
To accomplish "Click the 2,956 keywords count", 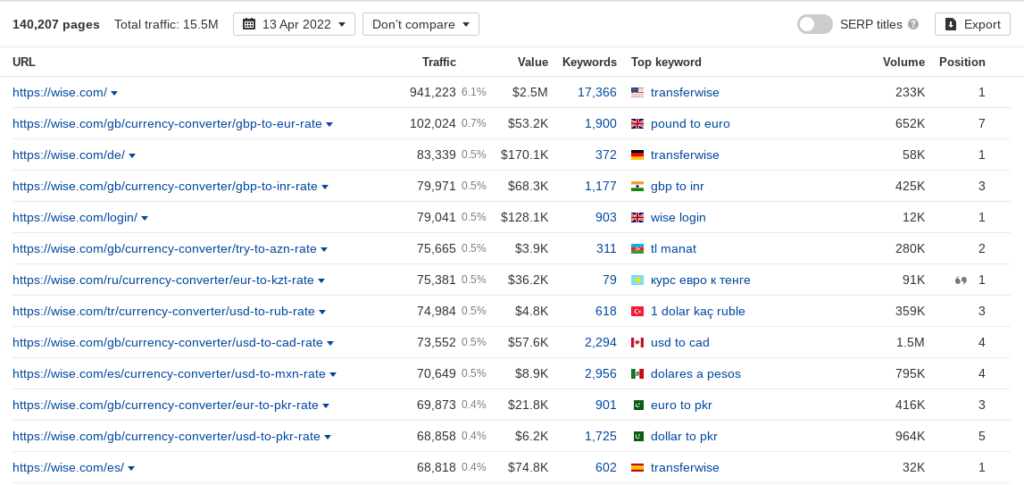I will (600, 375).
